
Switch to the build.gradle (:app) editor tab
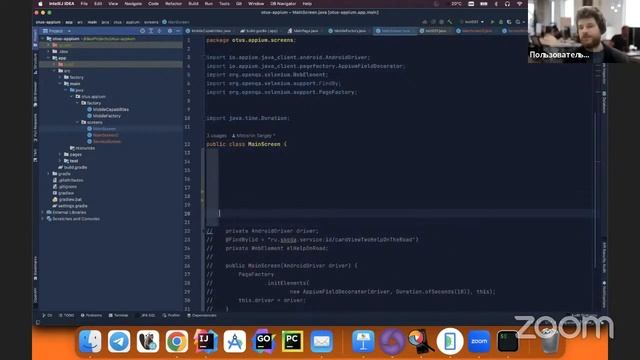(259, 31)
